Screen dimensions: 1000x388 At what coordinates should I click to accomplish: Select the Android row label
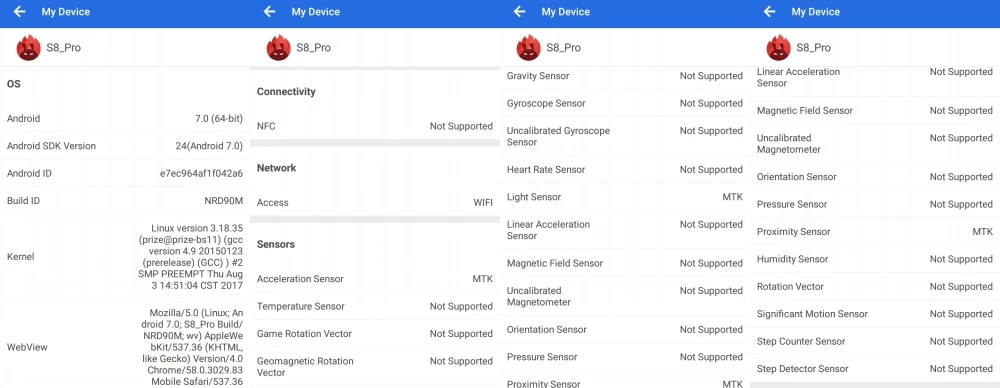pyautogui.click(x=24, y=118)
